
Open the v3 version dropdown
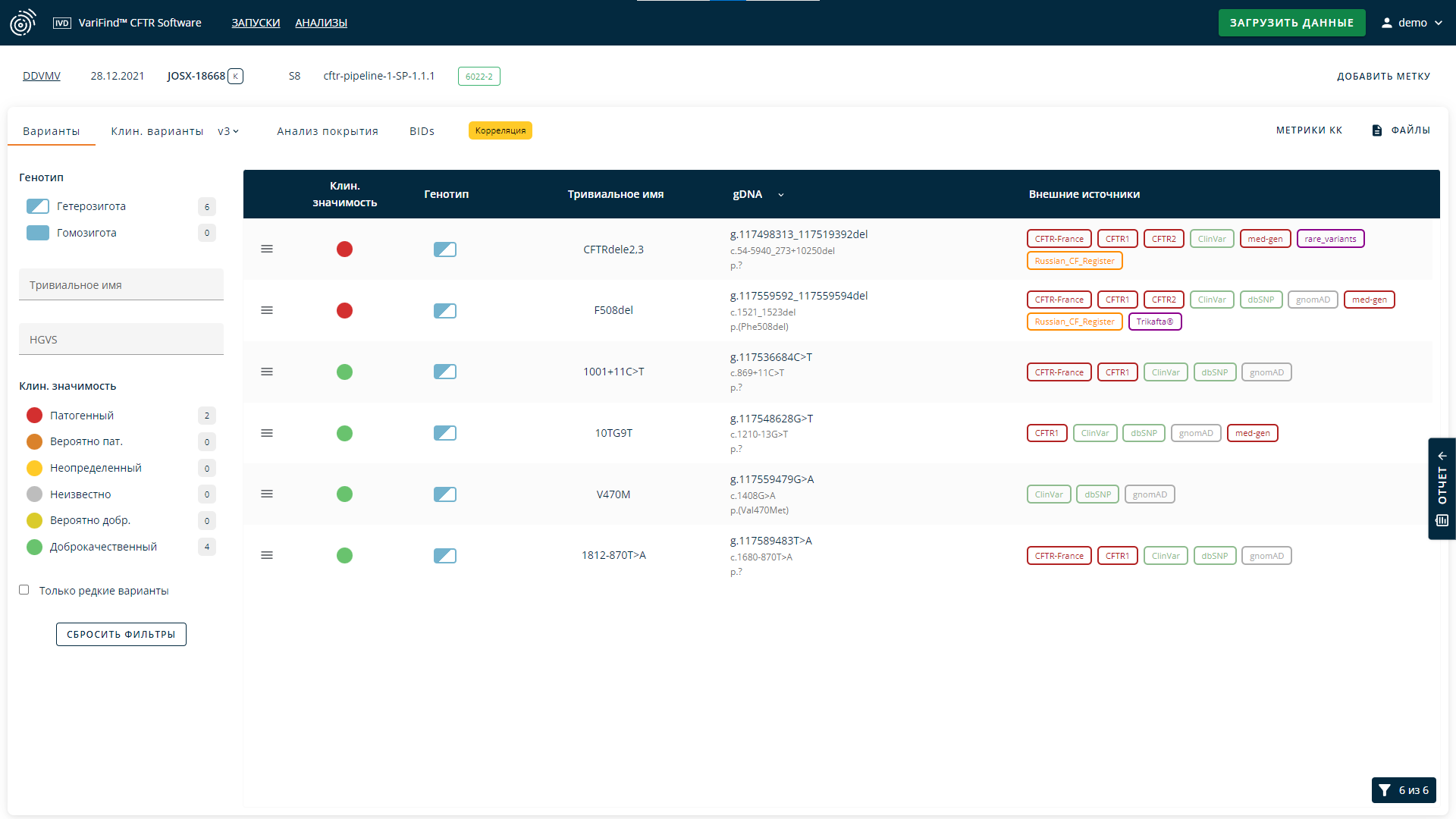point(228,131)
